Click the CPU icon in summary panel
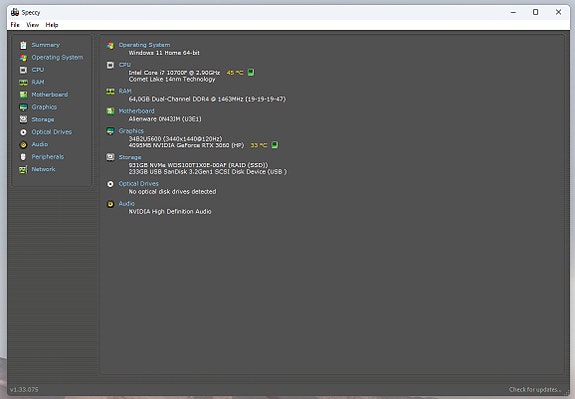This screenshot has height=399, width=575. pyautogui.click(x=110, y=65)
